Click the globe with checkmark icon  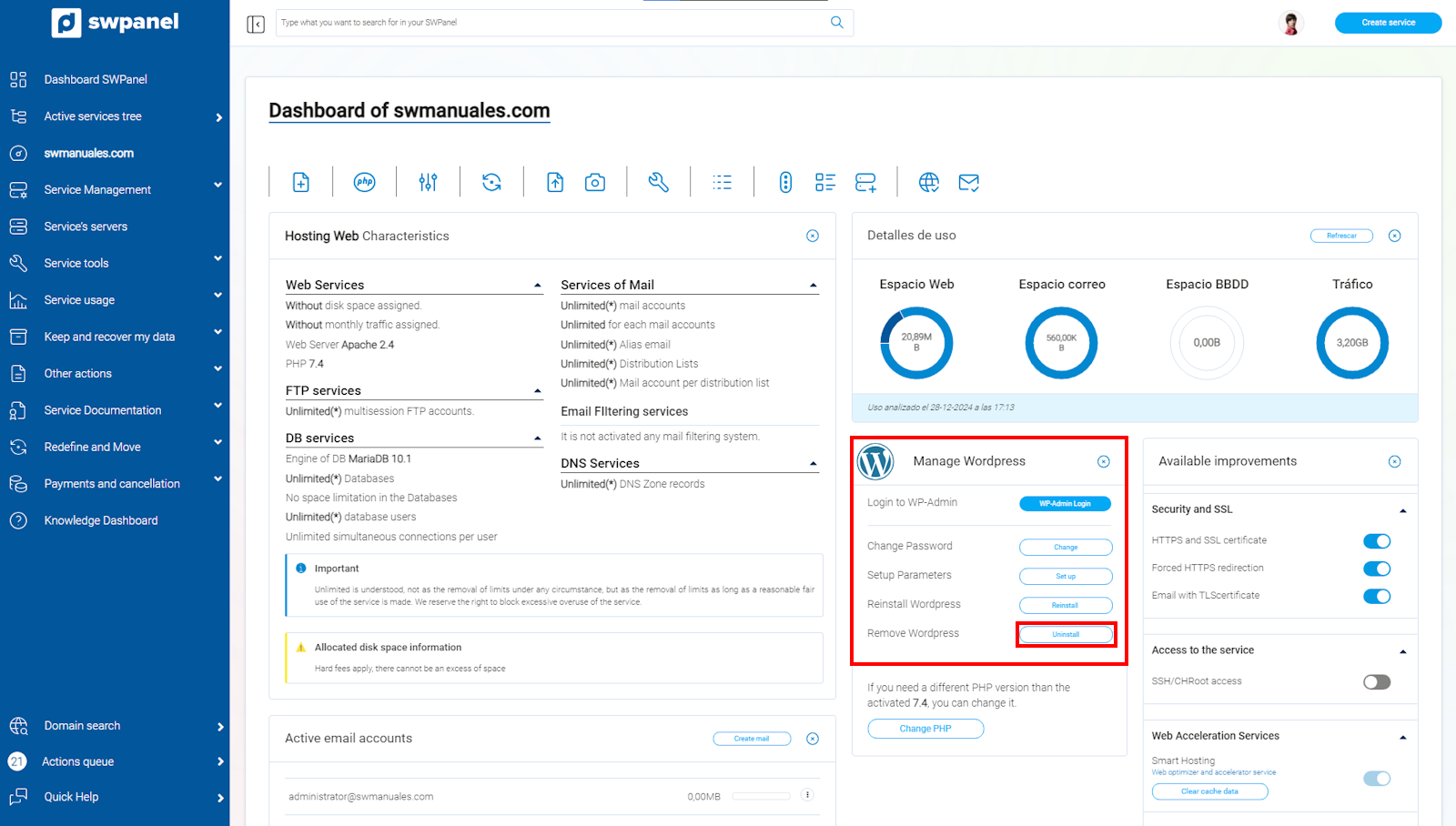928,183
